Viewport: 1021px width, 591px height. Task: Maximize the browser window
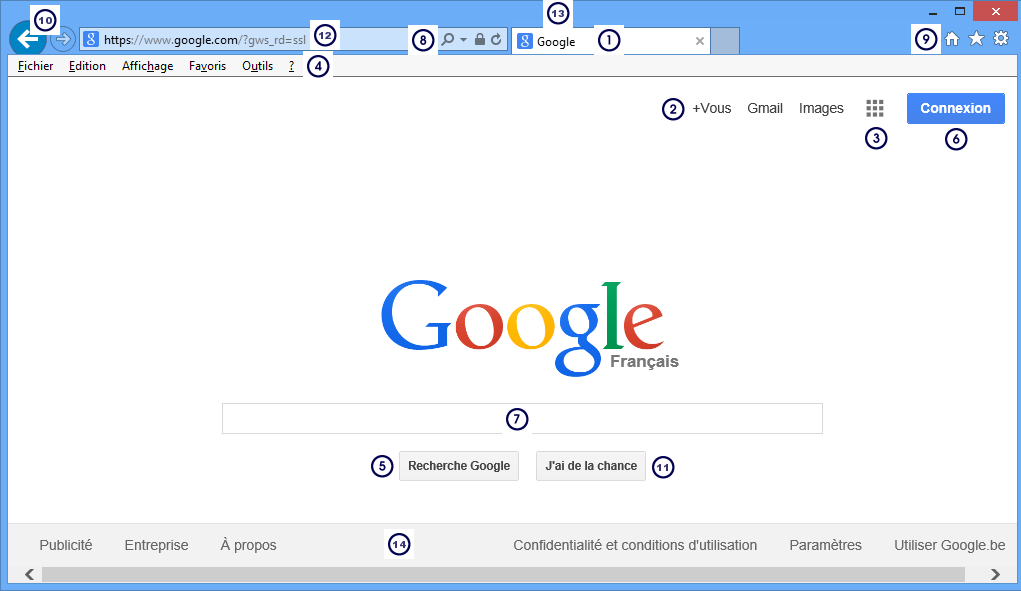pyautogui.click(x=960, y=12)
